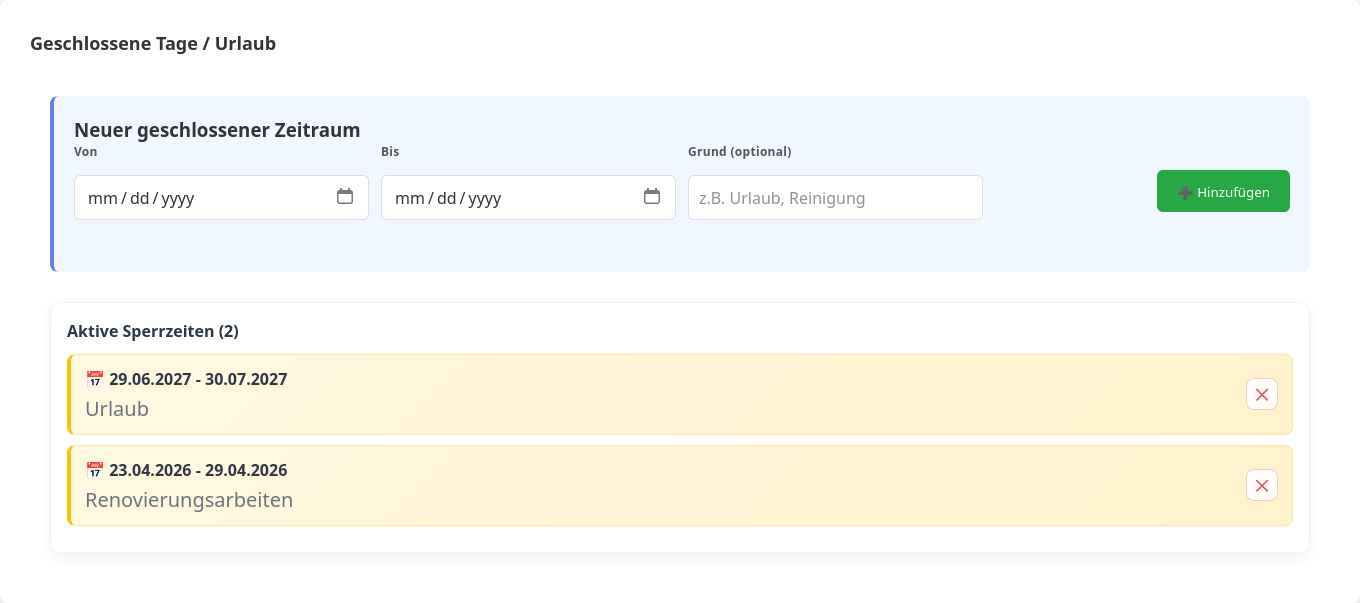Viewport: 1360px width, 603px height.
Task: Click the calendar icon beside 23.04.2026 - 29.04.2026
Action: coord(94,469)
